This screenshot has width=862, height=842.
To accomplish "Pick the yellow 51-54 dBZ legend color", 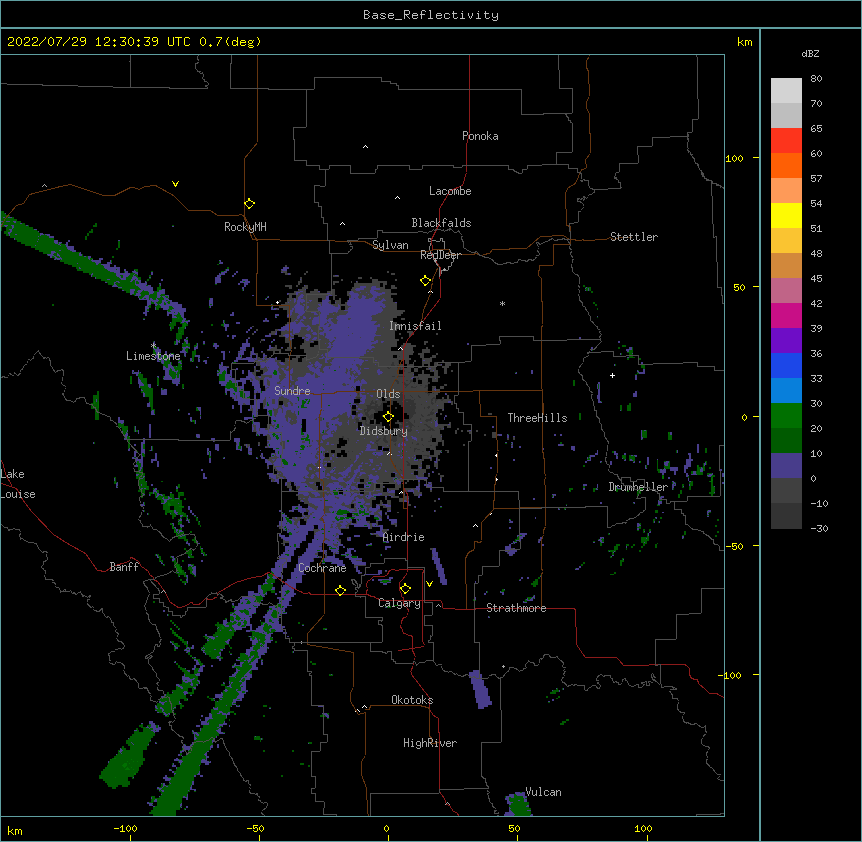I will pyautogui.click(x=786, y=215).
